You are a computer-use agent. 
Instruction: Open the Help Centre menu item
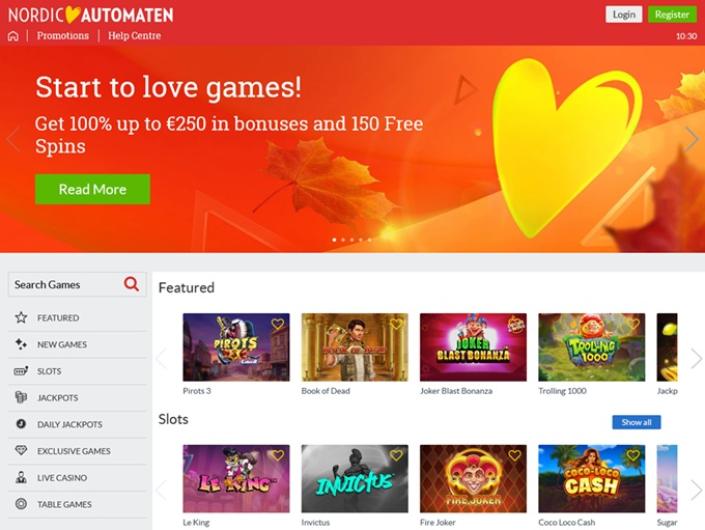coord(134,36)
